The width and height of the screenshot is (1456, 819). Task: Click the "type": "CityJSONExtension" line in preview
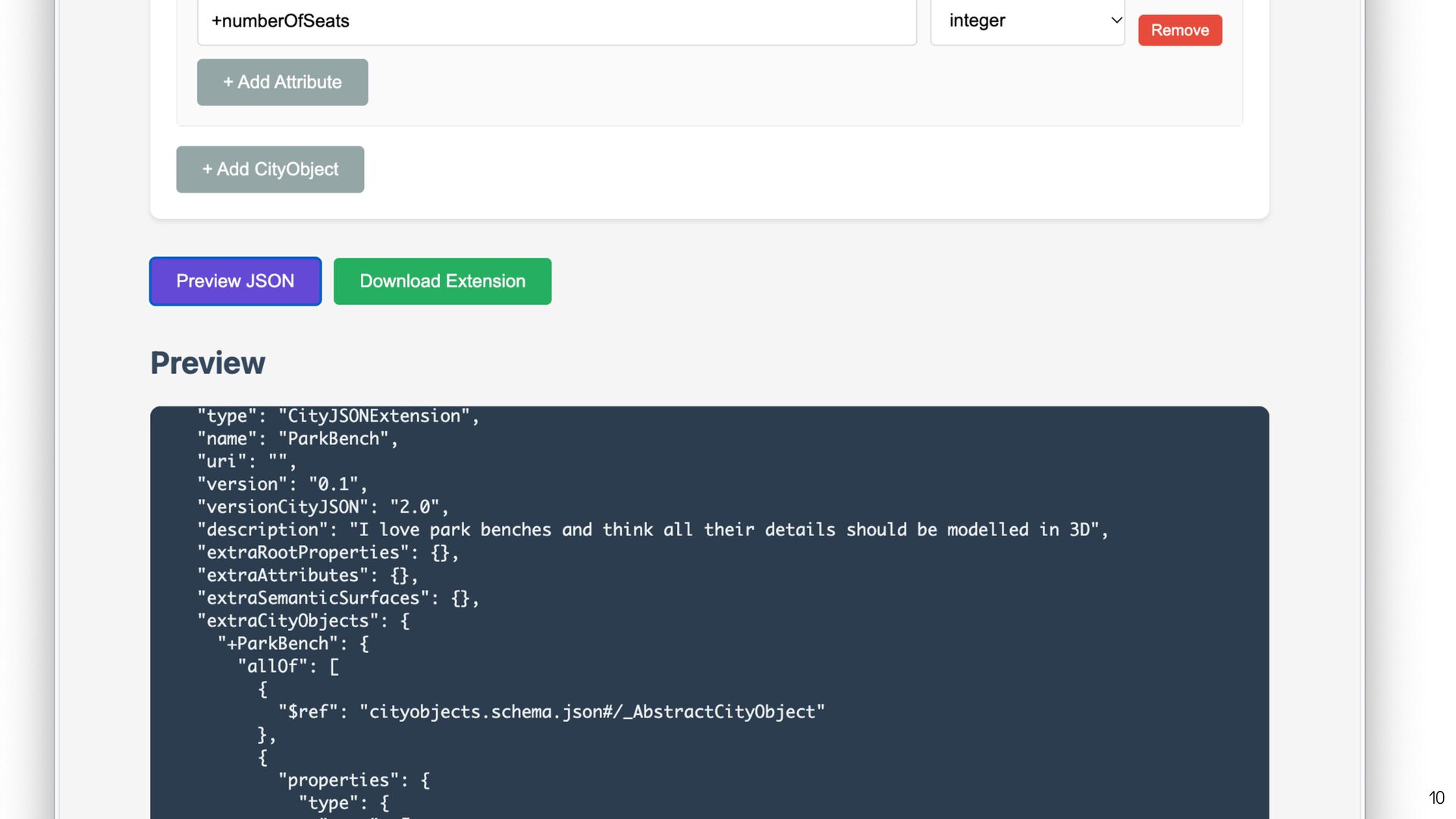coord(338,416)
